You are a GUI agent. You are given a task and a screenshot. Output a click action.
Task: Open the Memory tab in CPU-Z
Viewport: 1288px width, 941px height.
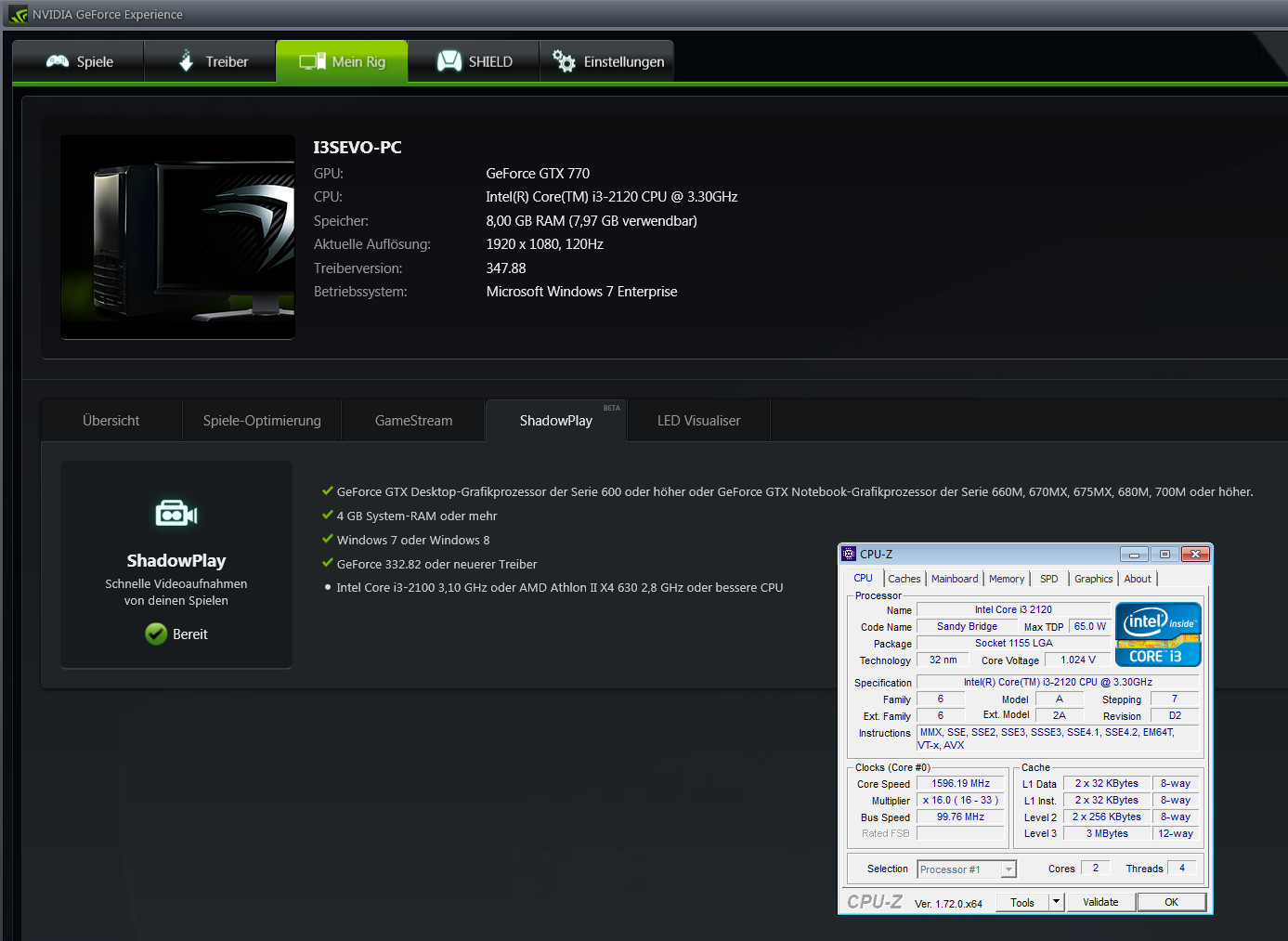pos(1007,579)
